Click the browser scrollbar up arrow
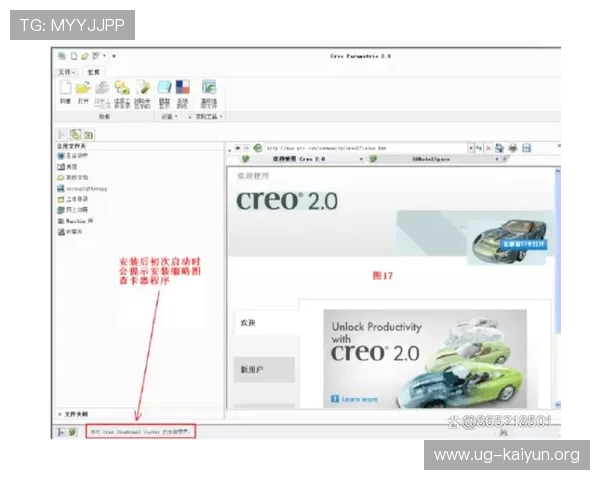This screenshot has width=600, height=480. (x=558, y=171)
